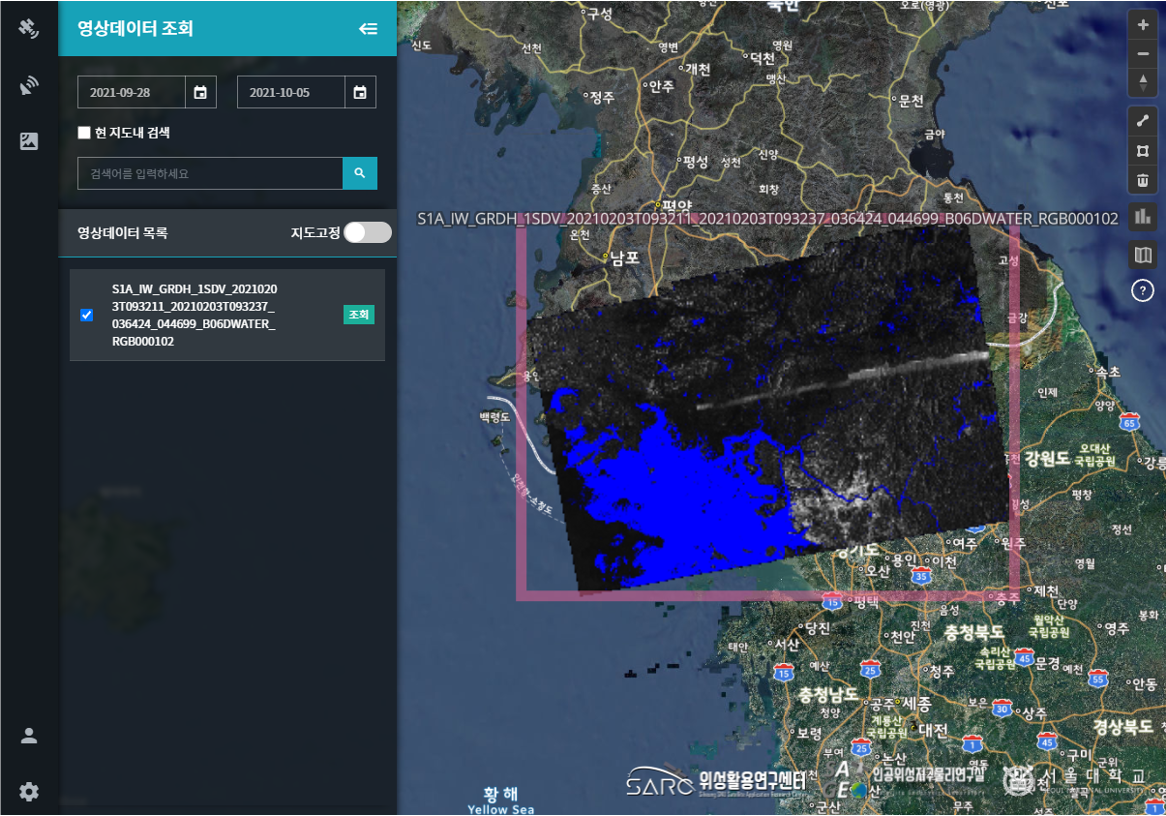The image size is (1166, 816).
Task: Reset map north with compass arrow
Action: 1143,82
